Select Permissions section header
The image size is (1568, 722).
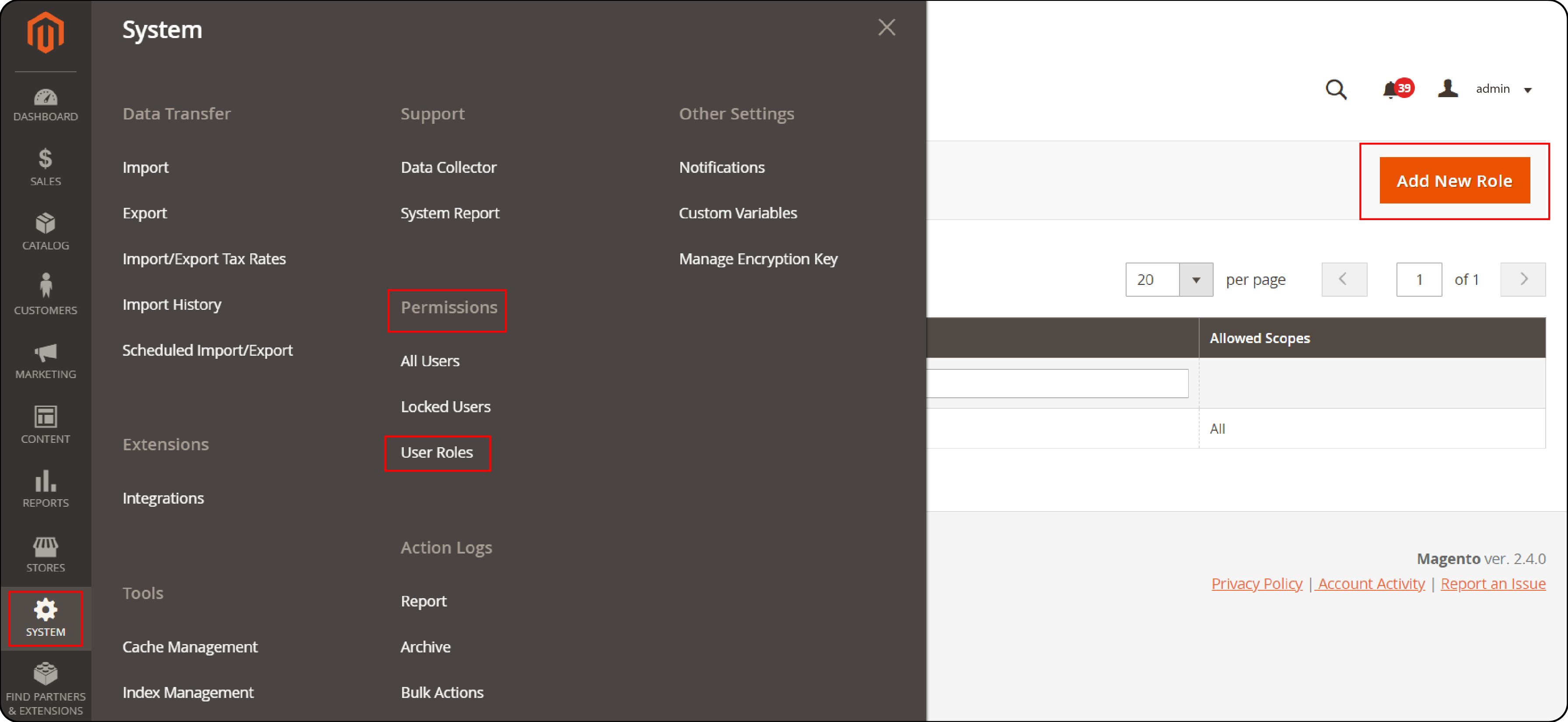449,307
